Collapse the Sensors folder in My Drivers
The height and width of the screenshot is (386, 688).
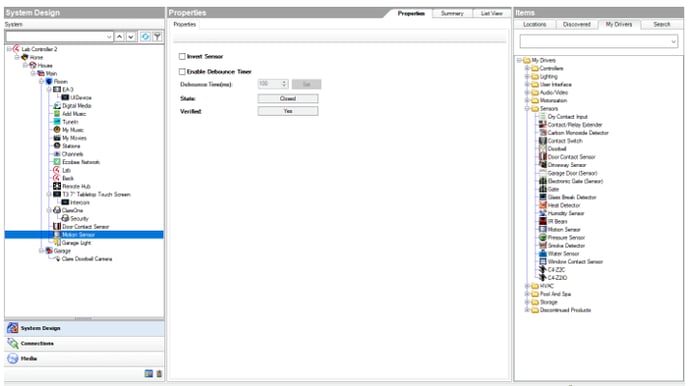click(527, 108)
